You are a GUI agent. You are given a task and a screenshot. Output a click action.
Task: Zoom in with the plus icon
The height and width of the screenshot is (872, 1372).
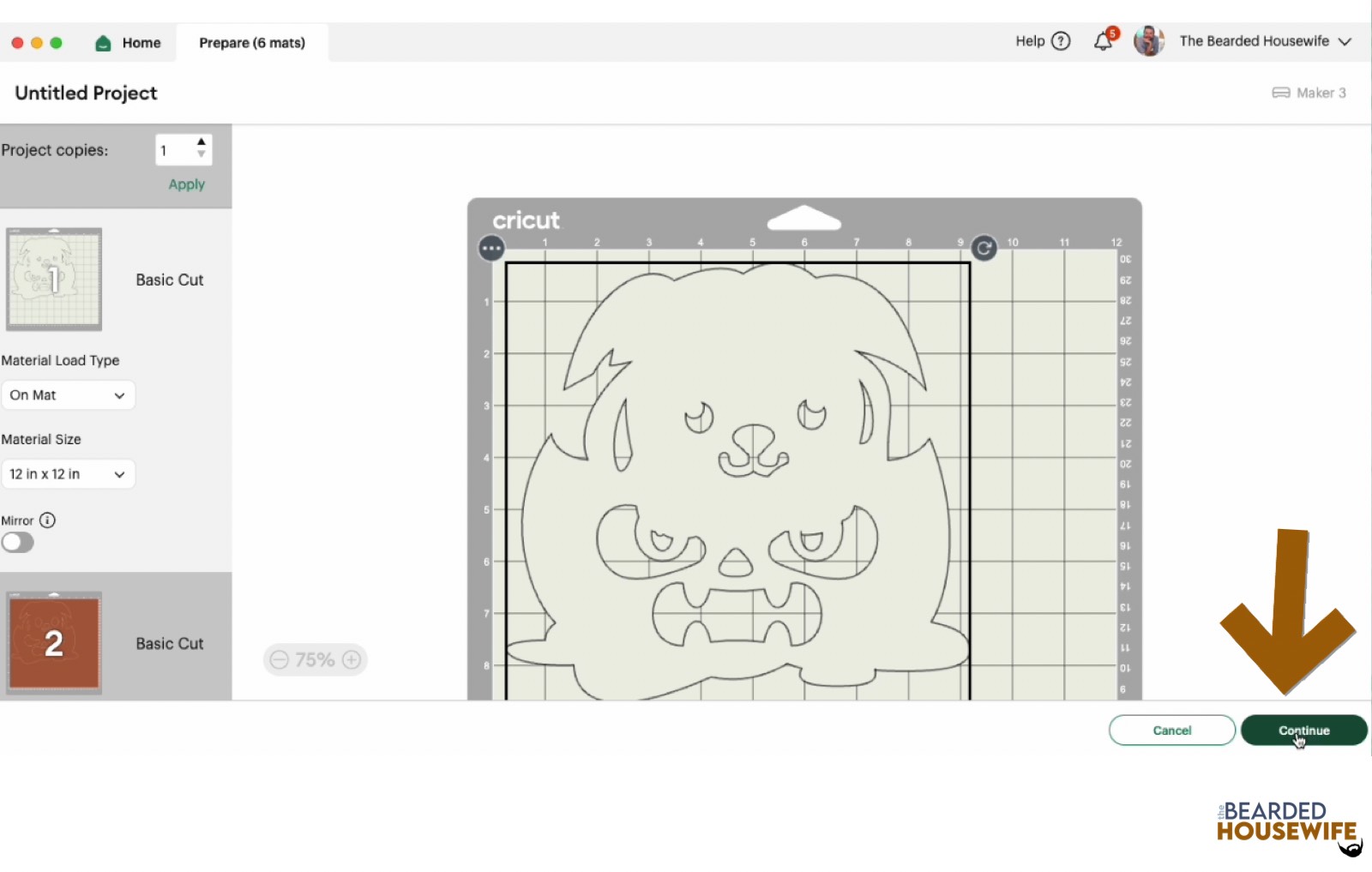[x=352, y=659]
